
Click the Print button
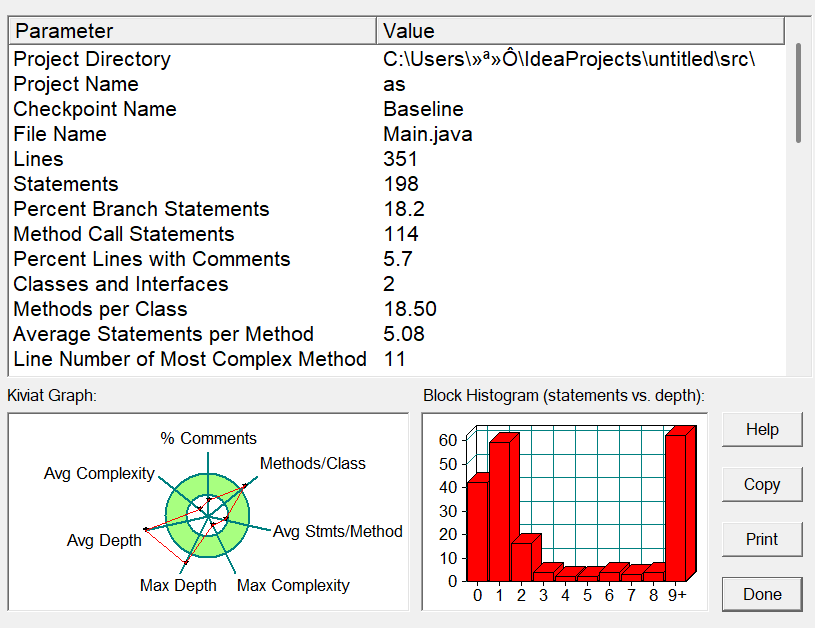[762, 539]
